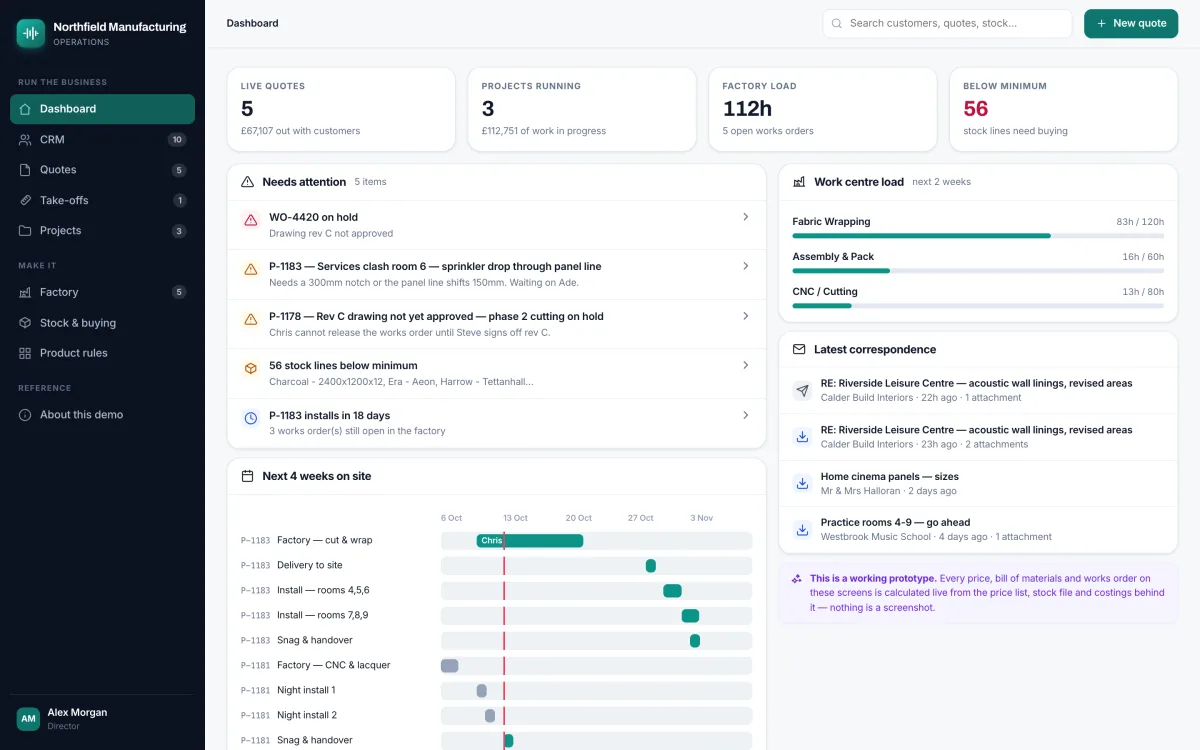Viewport: 1200px width, 750px height.
Task: Click the 13 Oct date label on timeline
Action: point(515,518)
